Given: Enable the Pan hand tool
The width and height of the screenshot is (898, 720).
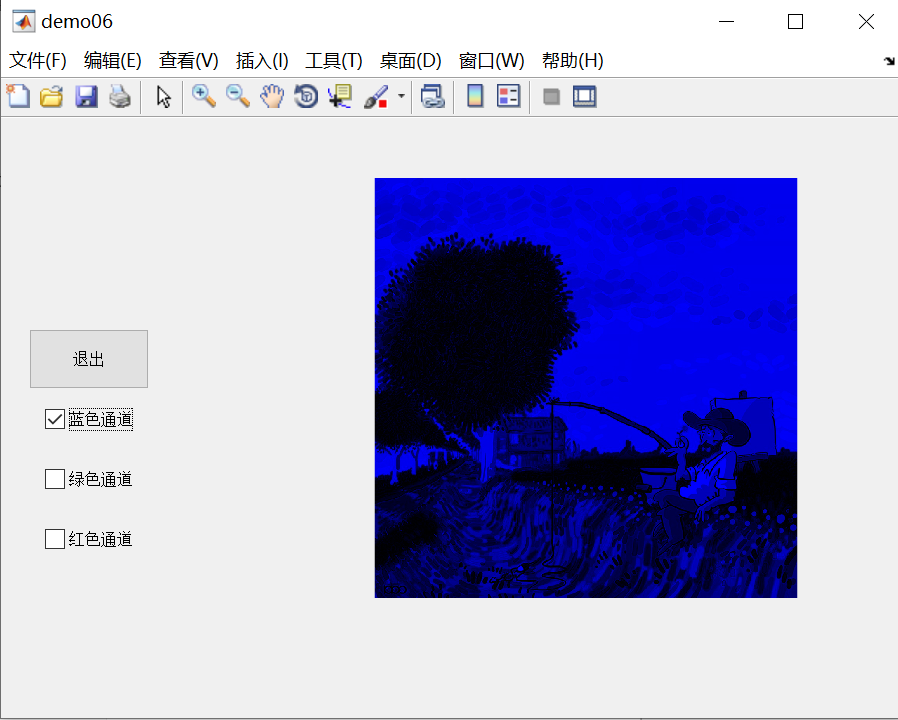Looking at the screenshot, I should (x=272, y=96).
